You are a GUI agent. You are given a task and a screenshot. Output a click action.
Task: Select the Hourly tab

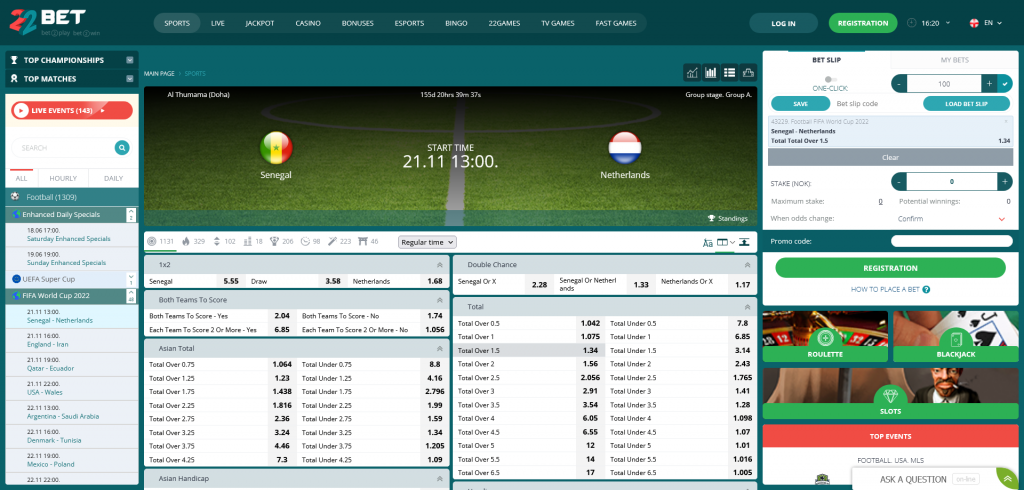click(x=63, y=178)
